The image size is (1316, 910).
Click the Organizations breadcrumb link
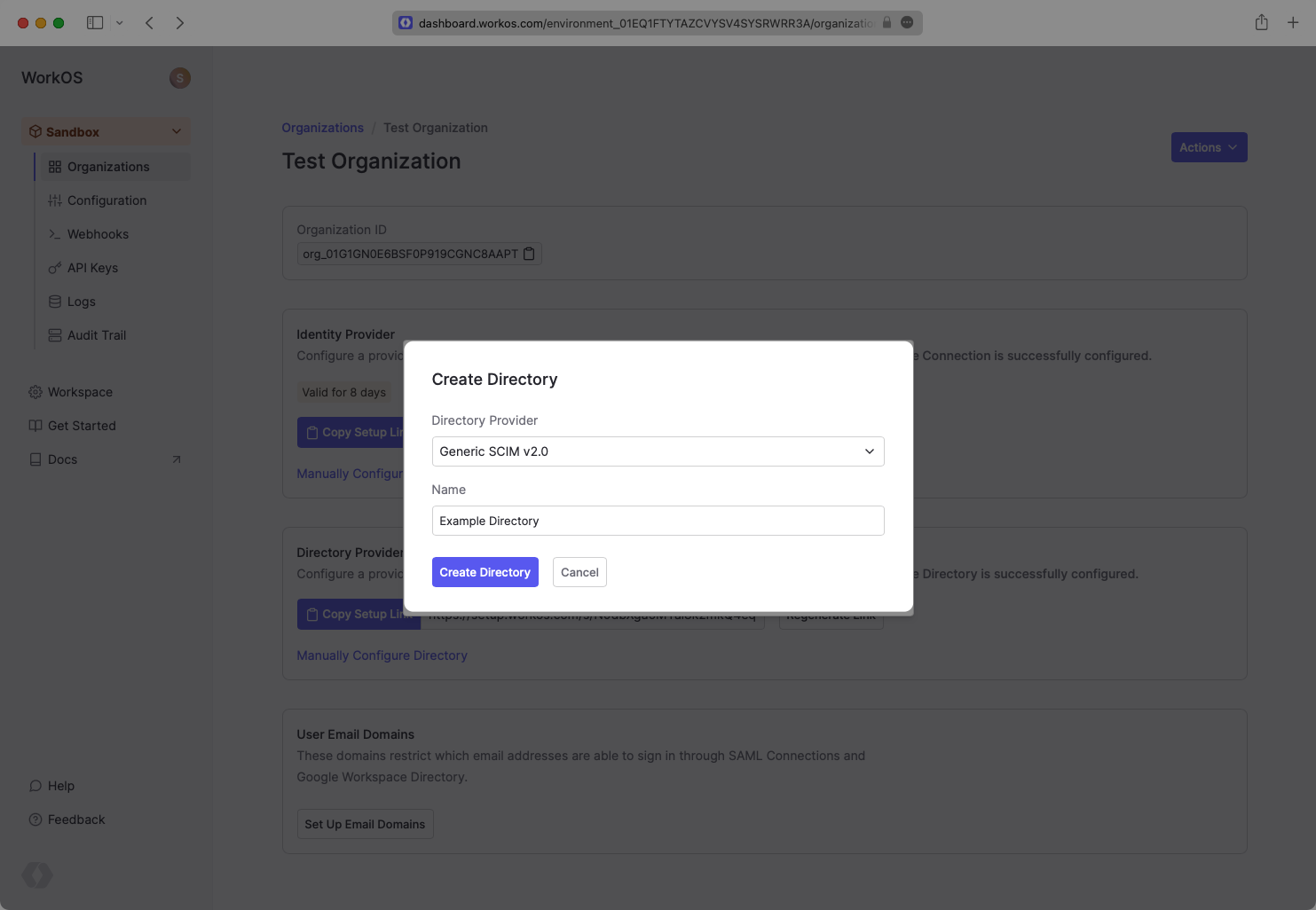pyautogui.click(x=322, y=128)
